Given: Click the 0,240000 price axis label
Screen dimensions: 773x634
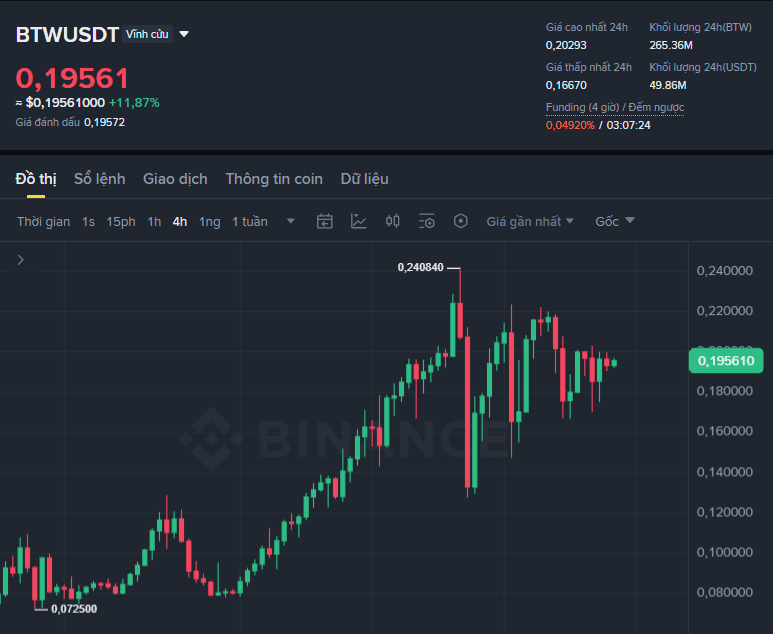Looking at the screenshot, I should 725,271.
